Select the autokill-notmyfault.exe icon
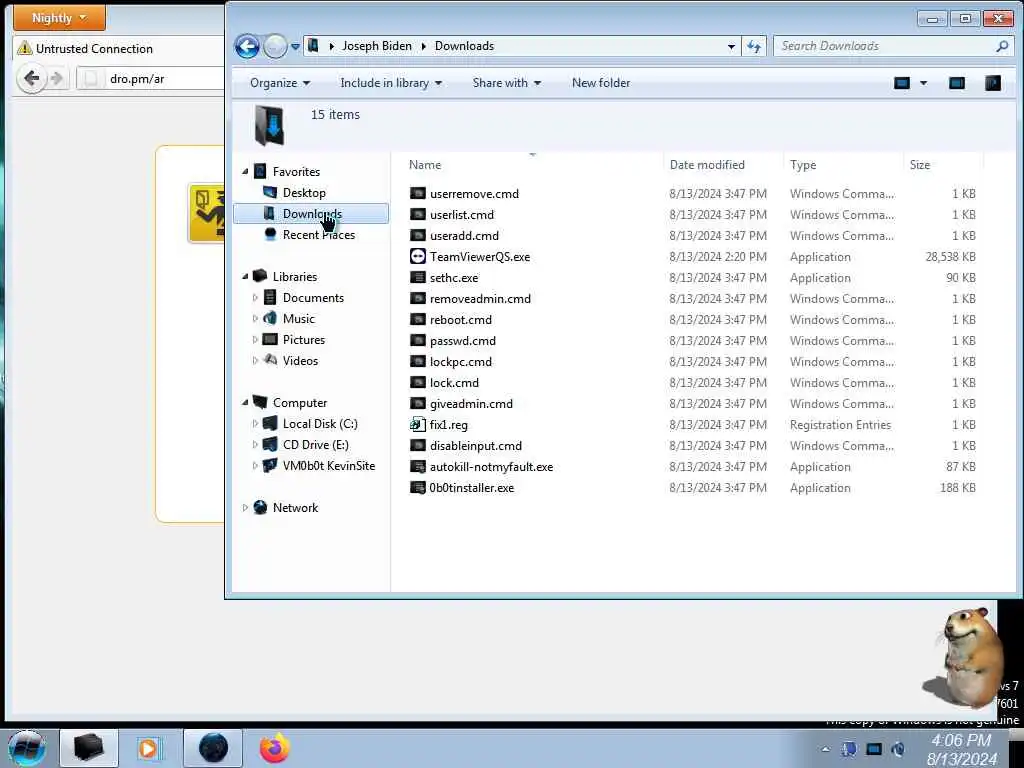 coord(417,466)
